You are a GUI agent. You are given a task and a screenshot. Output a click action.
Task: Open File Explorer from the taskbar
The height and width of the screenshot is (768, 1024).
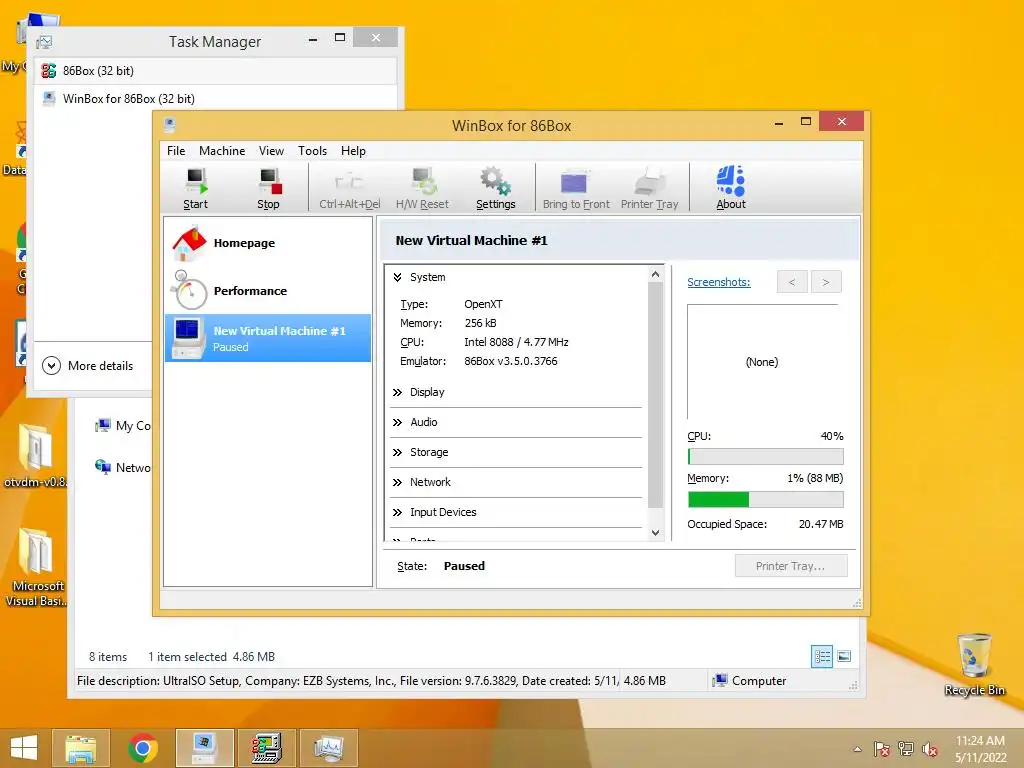pyautogui.click(x=80, y=748)
